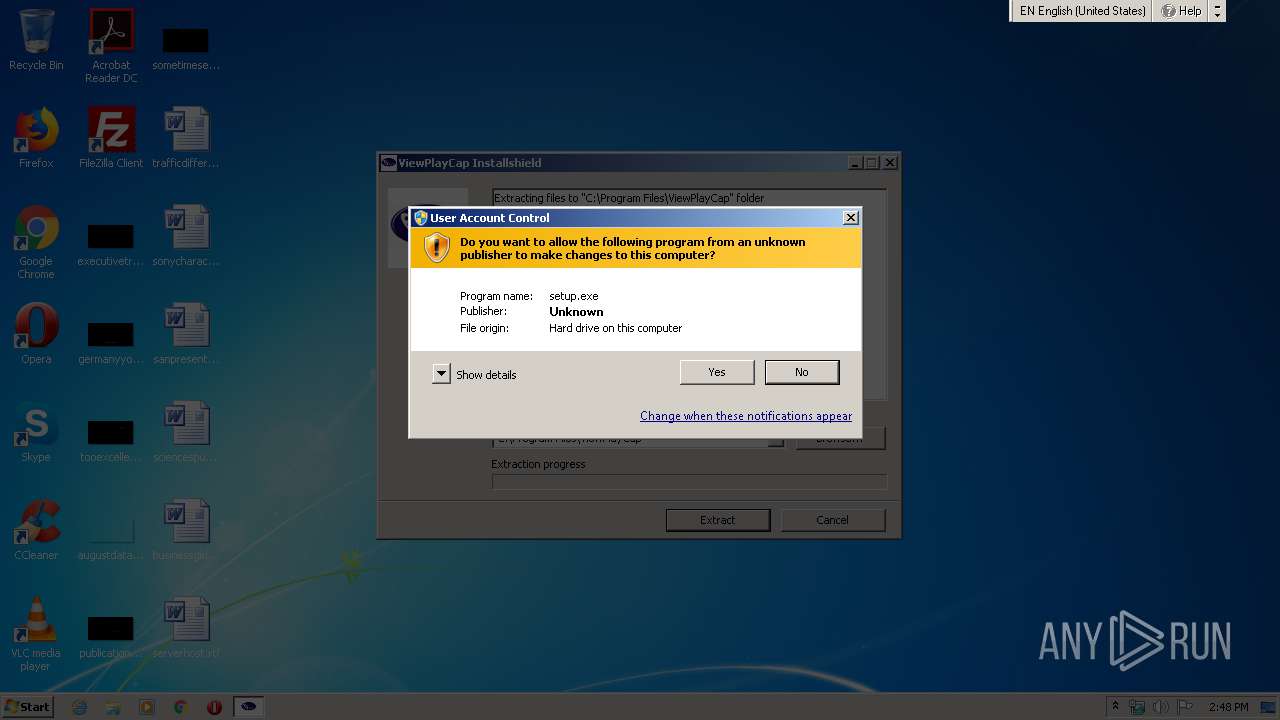
Task: Open Firefox desktop shortcut
Action: coord(36,138)
